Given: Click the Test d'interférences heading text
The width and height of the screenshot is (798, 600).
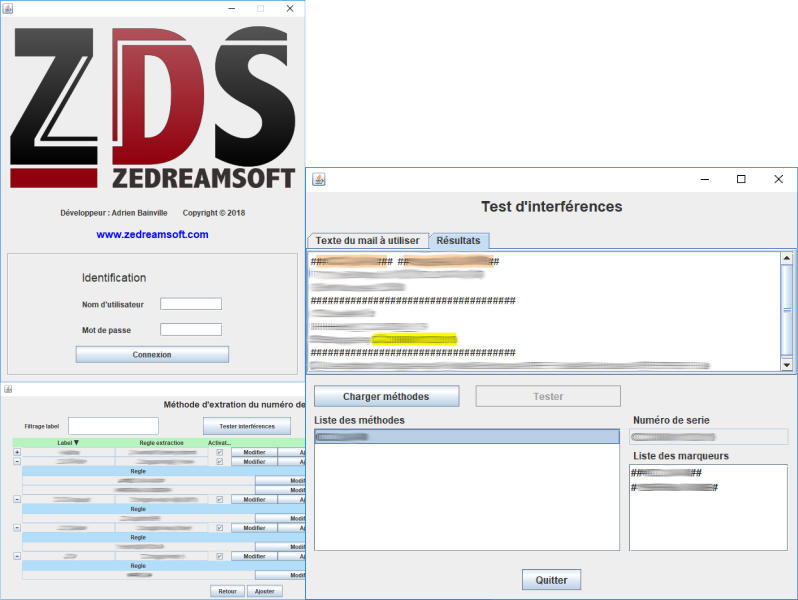Looking at the screenshot, I should coord(552,207).
